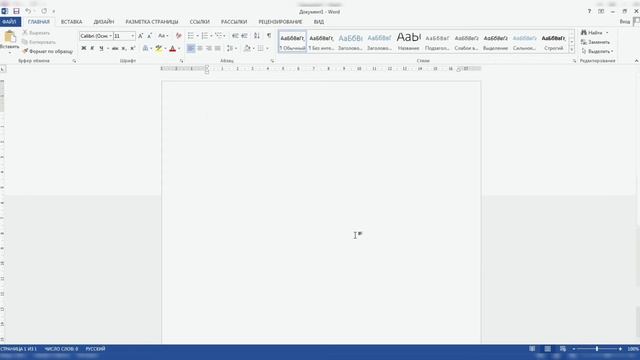Image resolution: width=640 pixels, height=360 pixels.
Task: Click the Save icon in quick access toolbar
Action: click(x=16, y=11)
